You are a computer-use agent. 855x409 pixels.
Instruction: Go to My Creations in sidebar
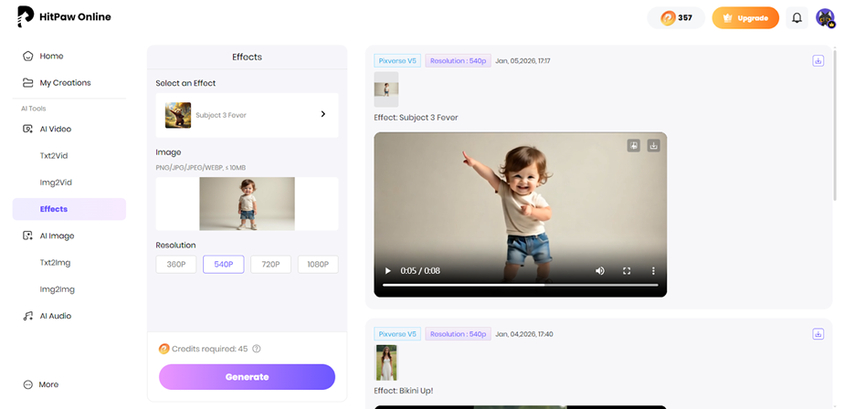pos(64,82)
